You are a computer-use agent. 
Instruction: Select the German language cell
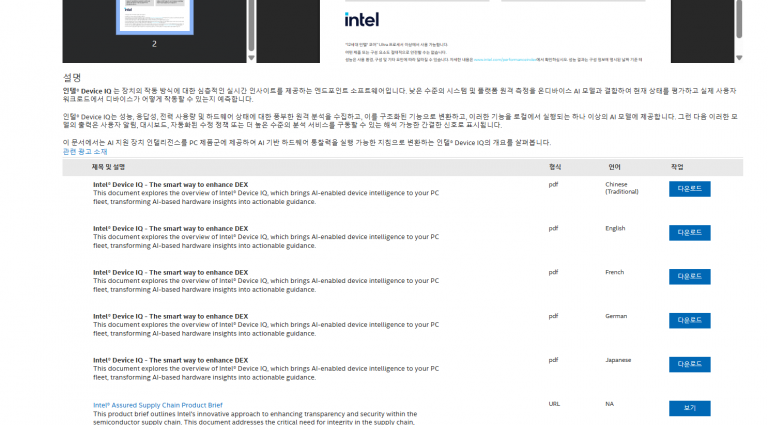[x=616, y=316]
